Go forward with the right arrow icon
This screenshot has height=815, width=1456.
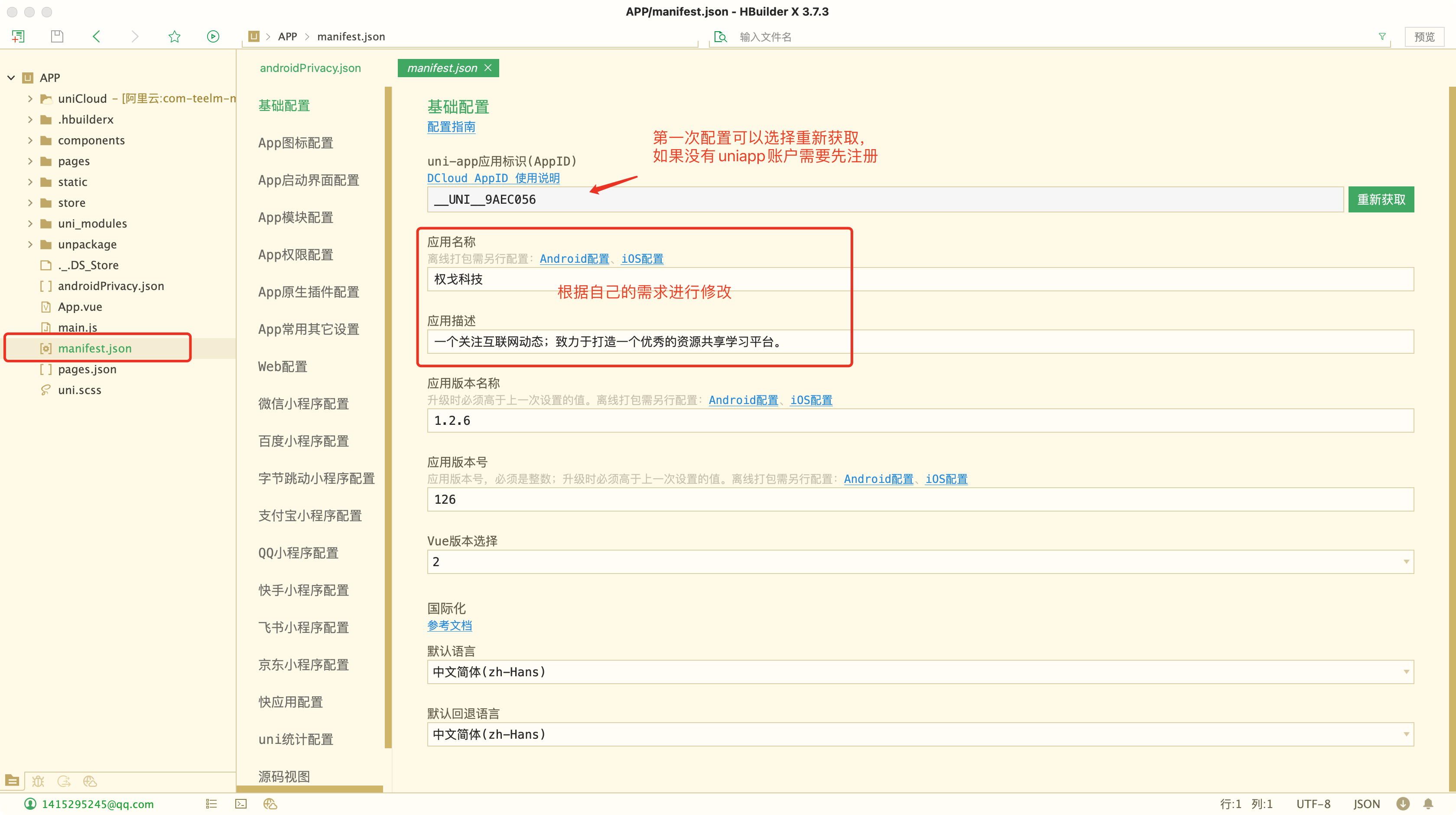tap(134, 37)
